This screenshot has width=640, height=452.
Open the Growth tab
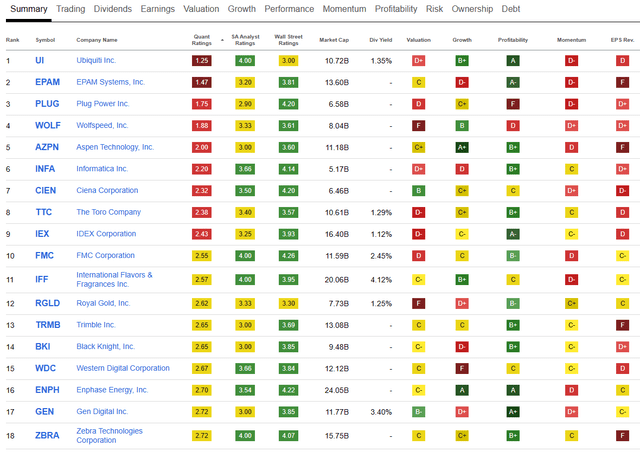pyautogui.click(x=242, y=9)
